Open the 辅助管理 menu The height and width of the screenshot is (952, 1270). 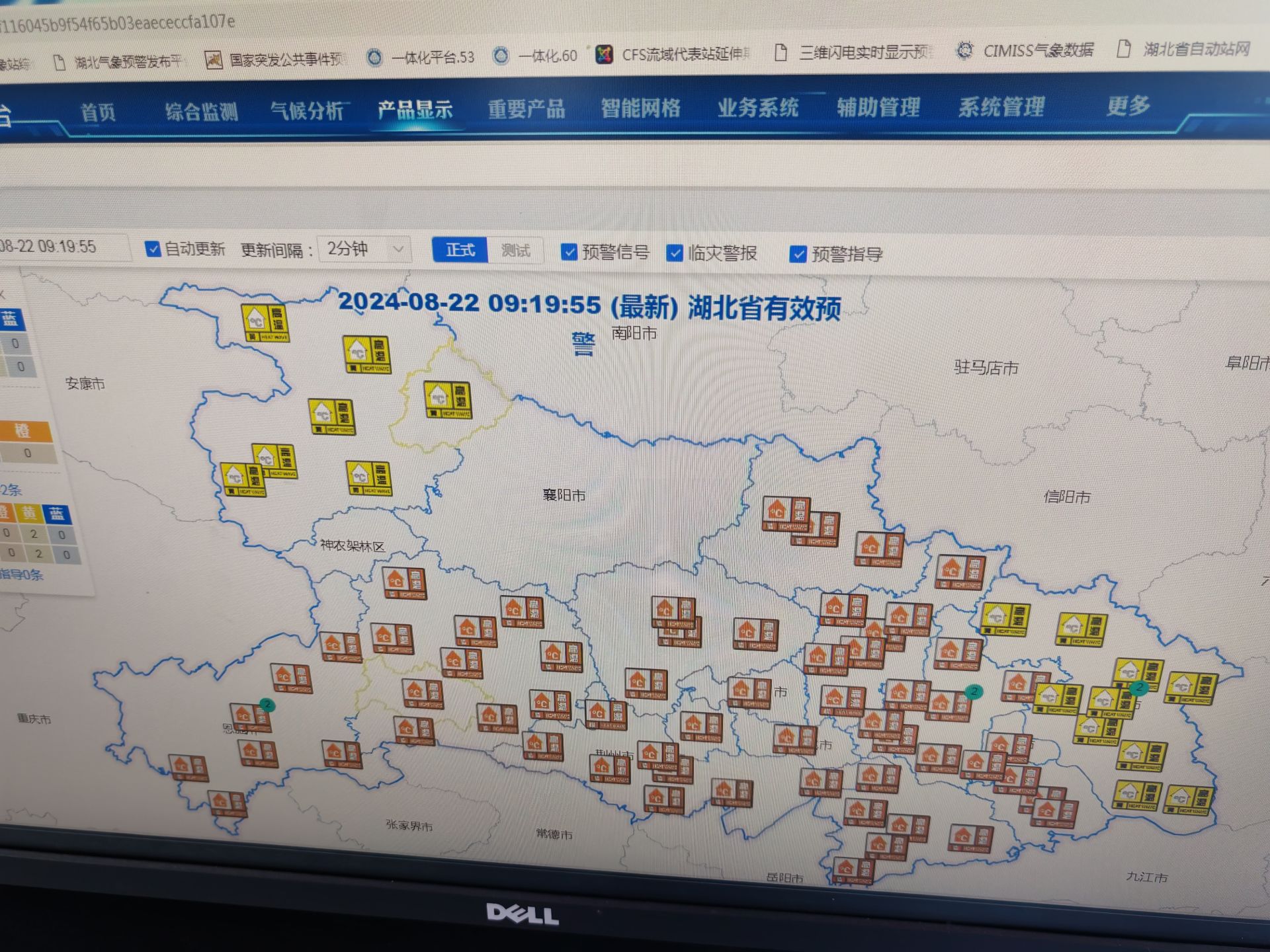coord(878,106)
